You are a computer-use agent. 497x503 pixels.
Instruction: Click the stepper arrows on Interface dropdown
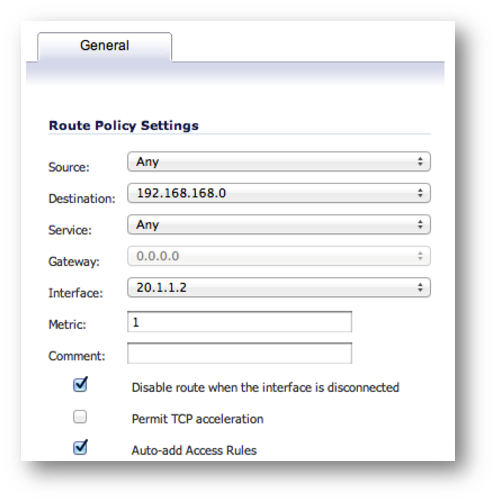pyautogui.click(x=420, y=287)
